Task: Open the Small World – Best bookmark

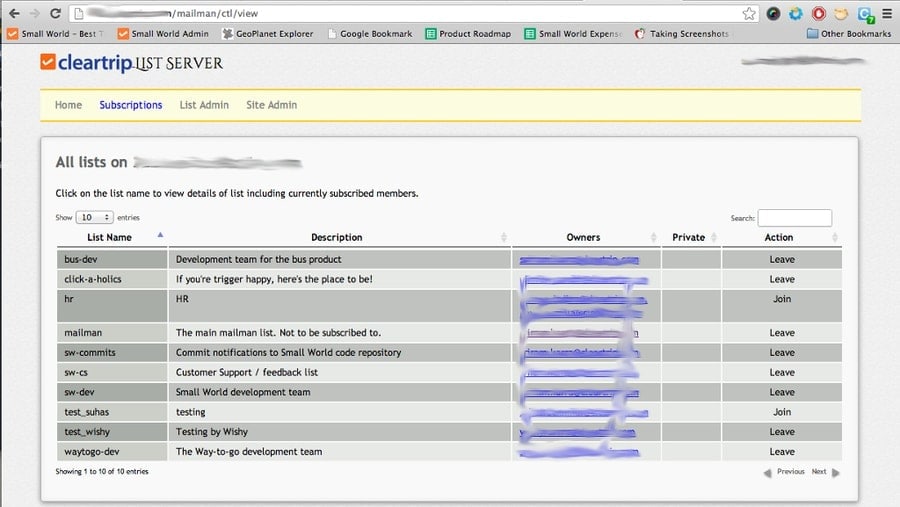Action: pos(55,34)
